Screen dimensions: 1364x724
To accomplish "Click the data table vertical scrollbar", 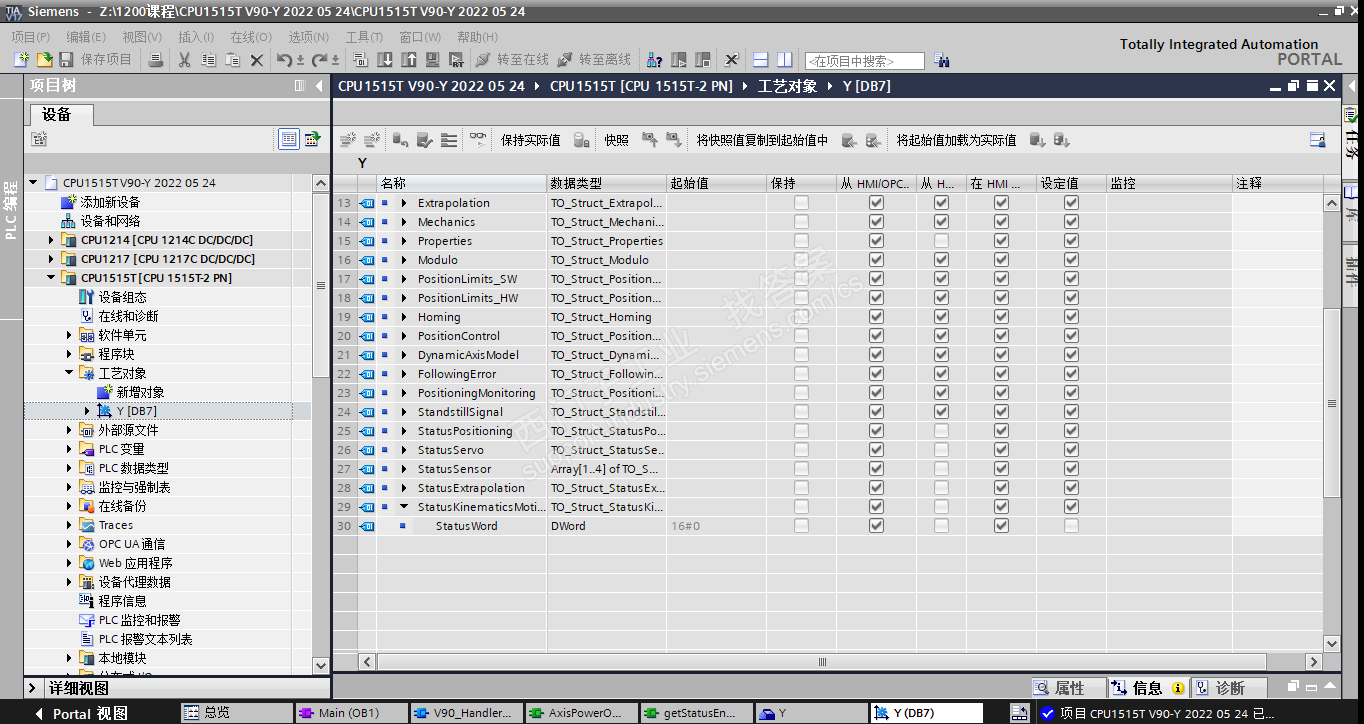I will tap(1332, 403).
